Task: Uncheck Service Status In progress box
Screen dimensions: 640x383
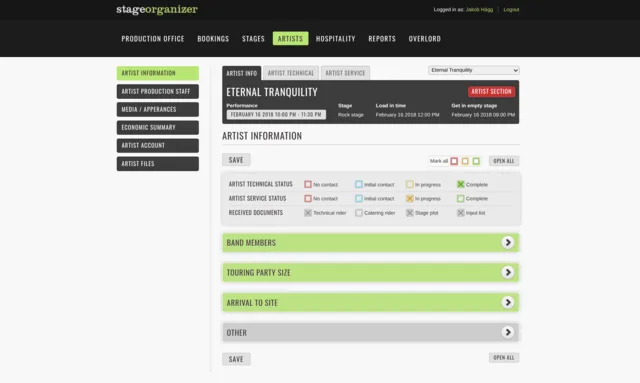Action: click(x=409, y=198)
